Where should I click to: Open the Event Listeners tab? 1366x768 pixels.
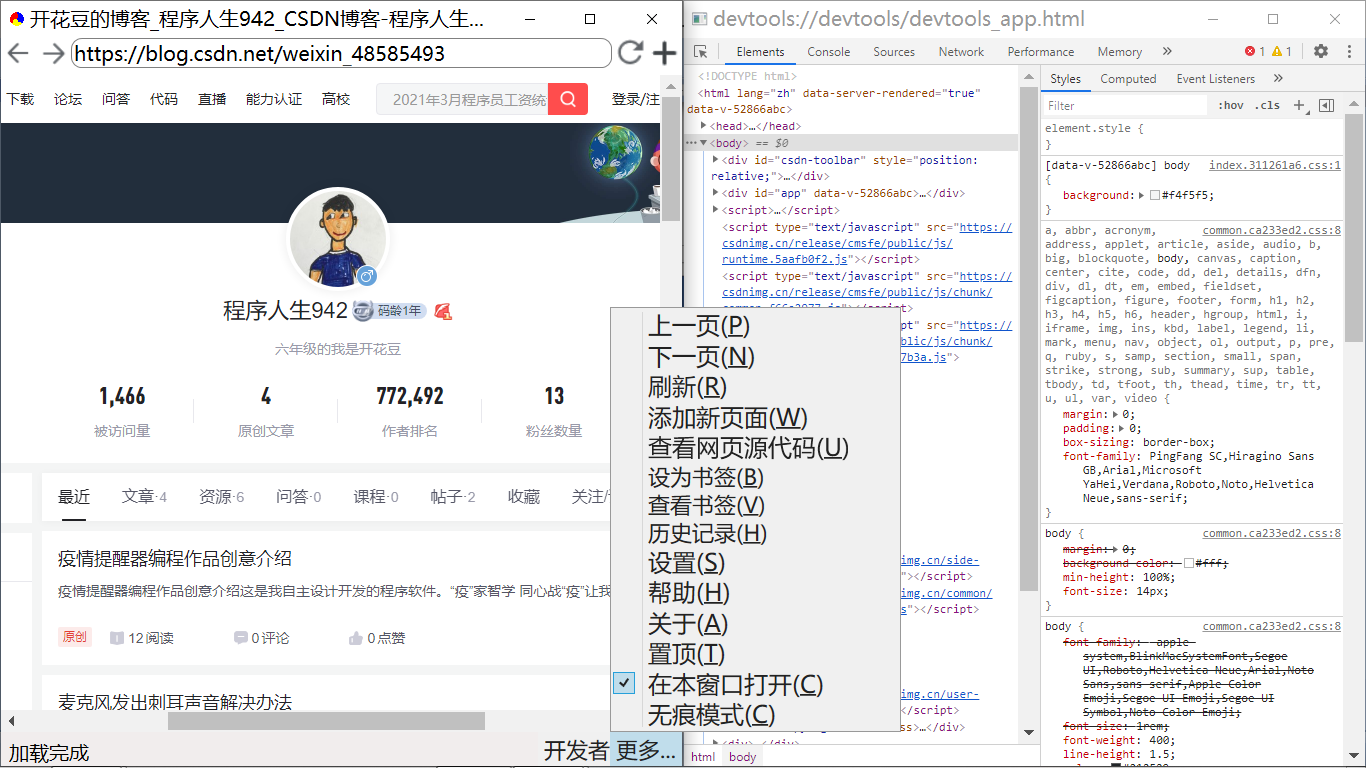[1216, 79]
